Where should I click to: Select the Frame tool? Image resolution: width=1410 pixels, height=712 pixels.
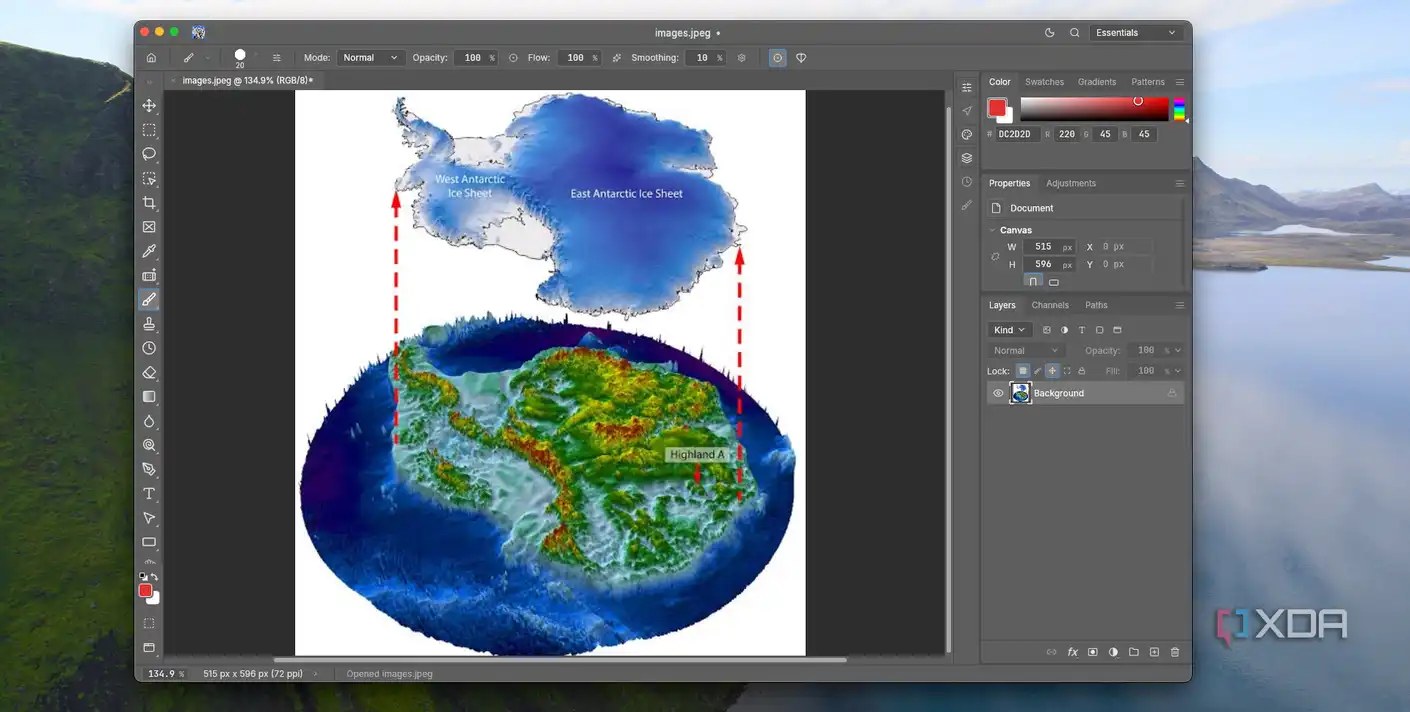pos(149,227)
